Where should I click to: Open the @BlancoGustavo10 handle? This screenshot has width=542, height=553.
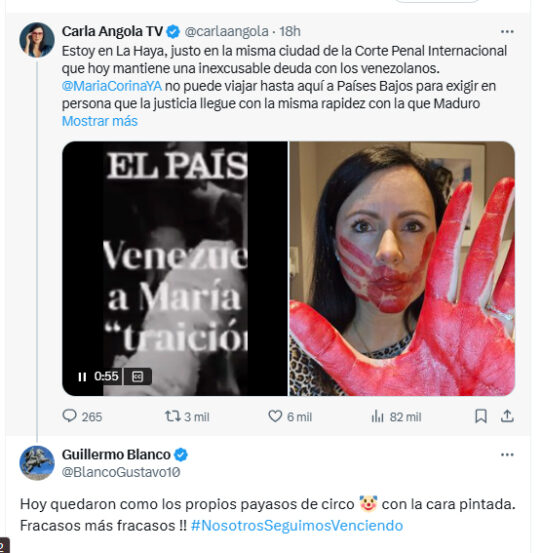(x=121, y=472)
